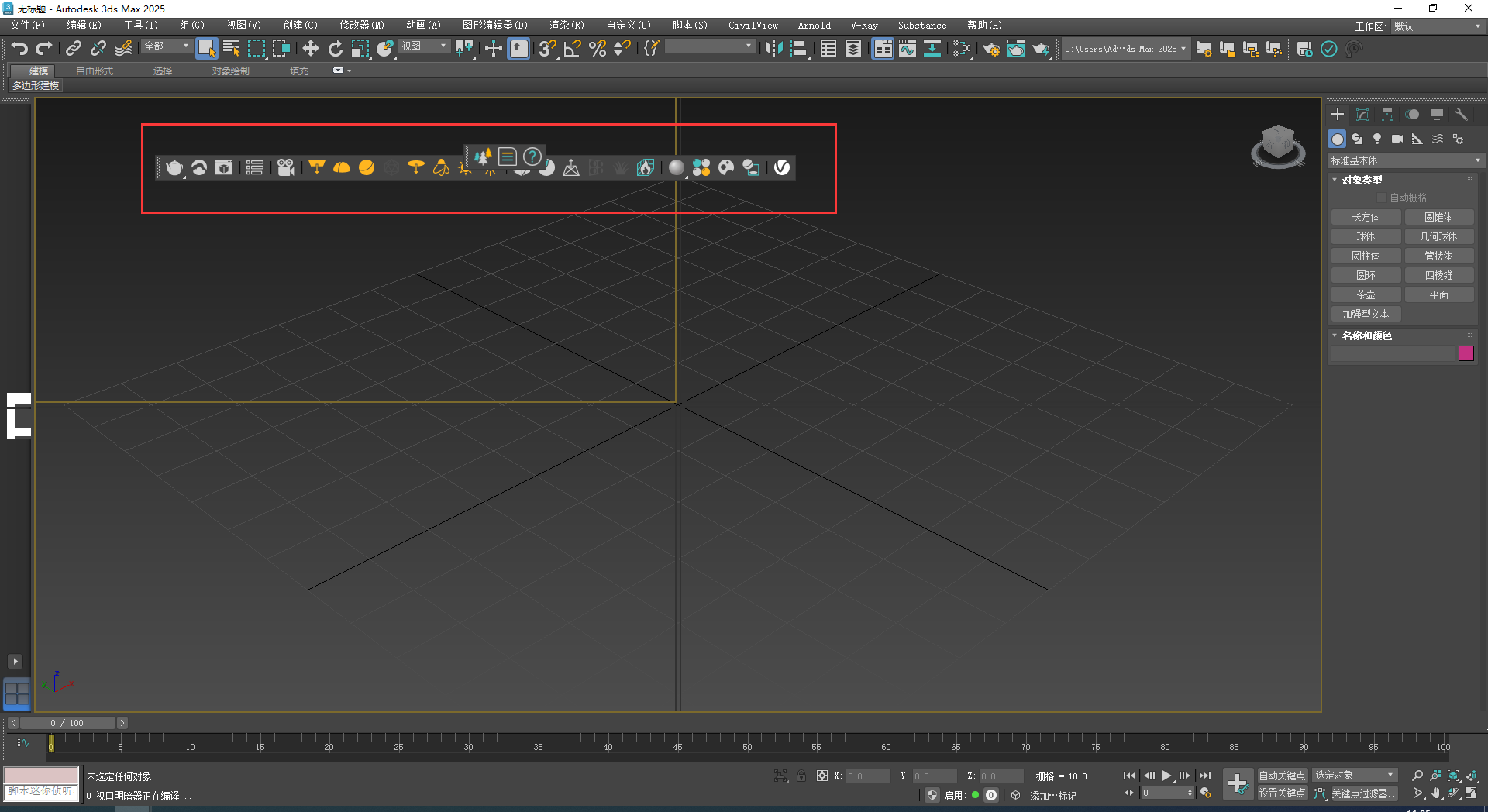
Task: Open the 工作区 默认 workspace dropdown
Action: coord(1438,26)
